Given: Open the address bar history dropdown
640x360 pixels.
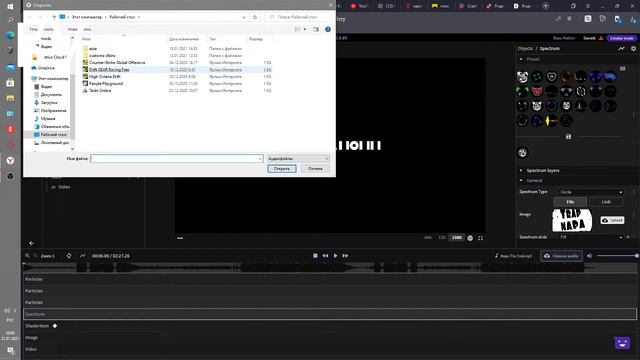Looking at the screenshot, I should [244, 17].
